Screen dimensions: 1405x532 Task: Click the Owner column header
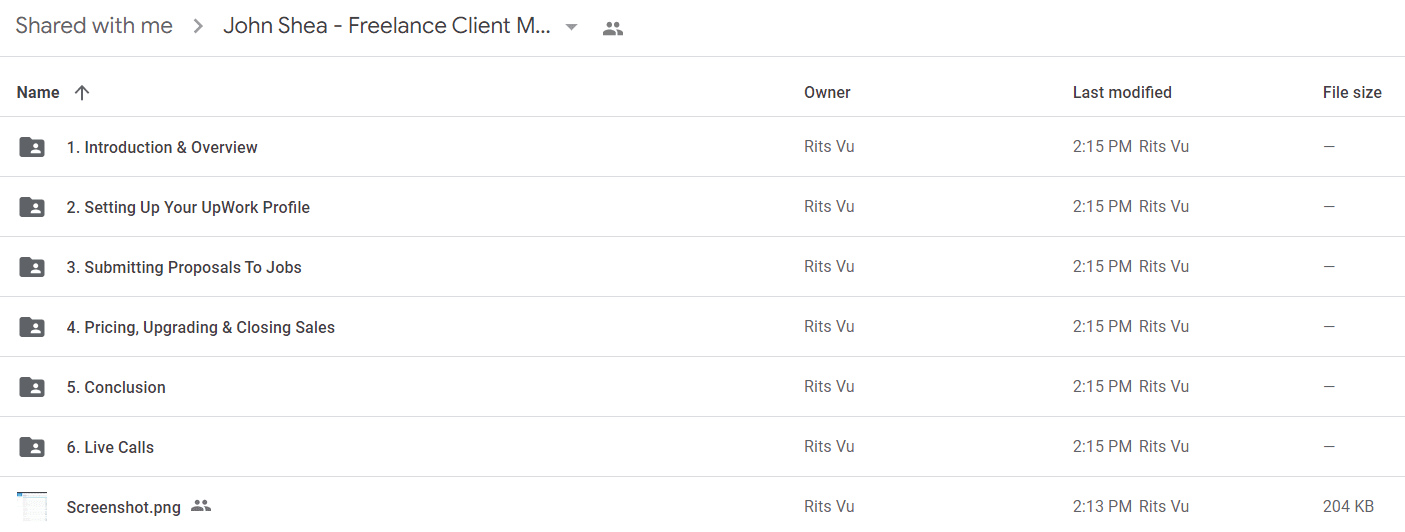tap(827, 92)
